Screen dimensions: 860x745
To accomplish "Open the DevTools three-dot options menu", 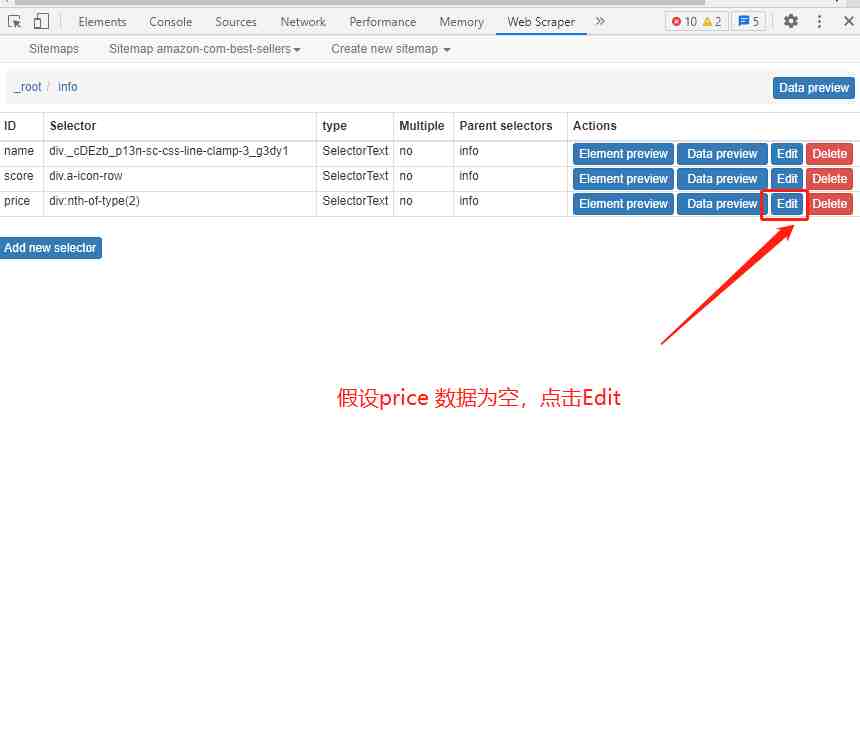I will coord(819,21).
